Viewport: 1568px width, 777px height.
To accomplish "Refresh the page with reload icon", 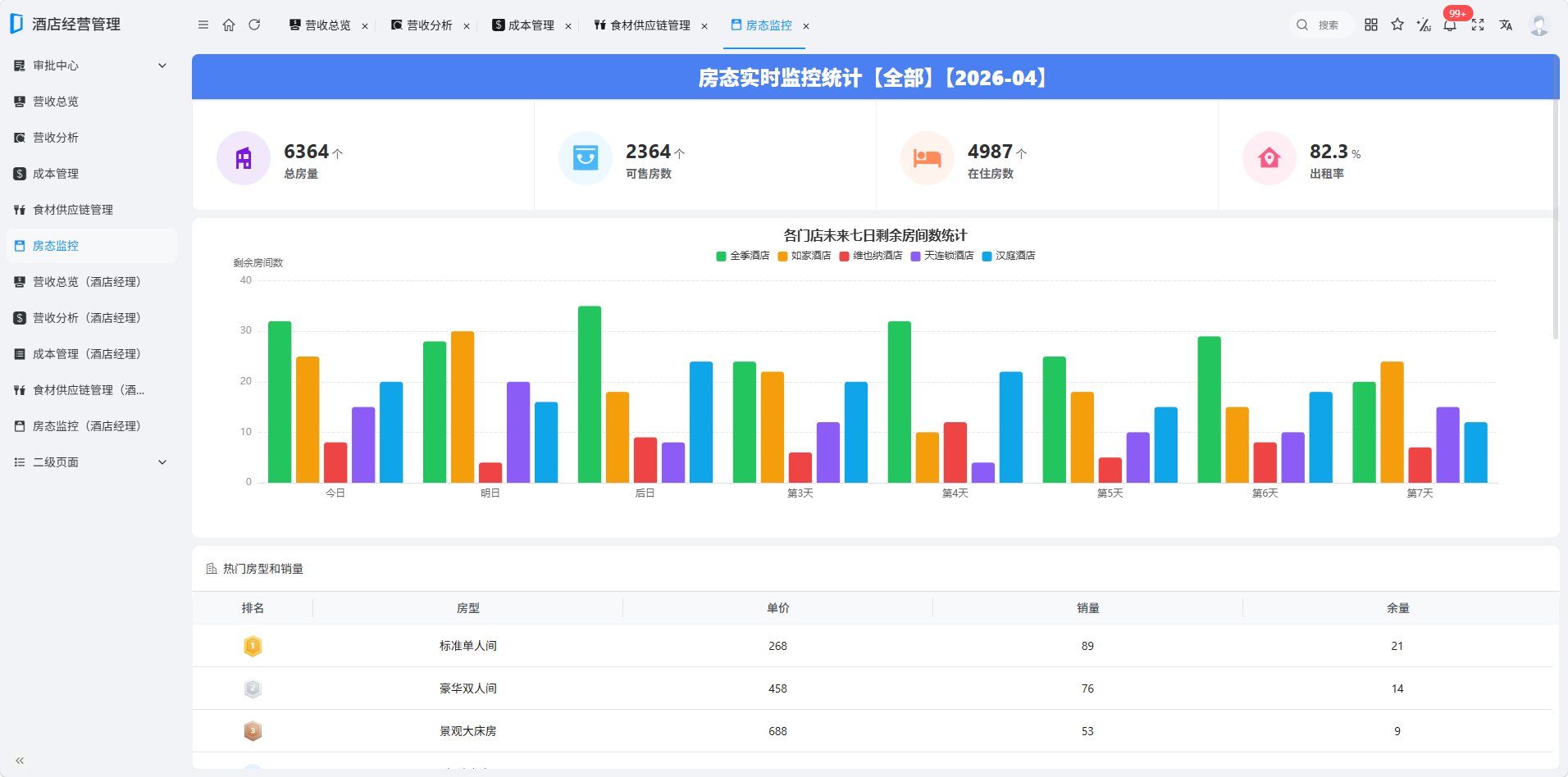I will pos(254,25).
